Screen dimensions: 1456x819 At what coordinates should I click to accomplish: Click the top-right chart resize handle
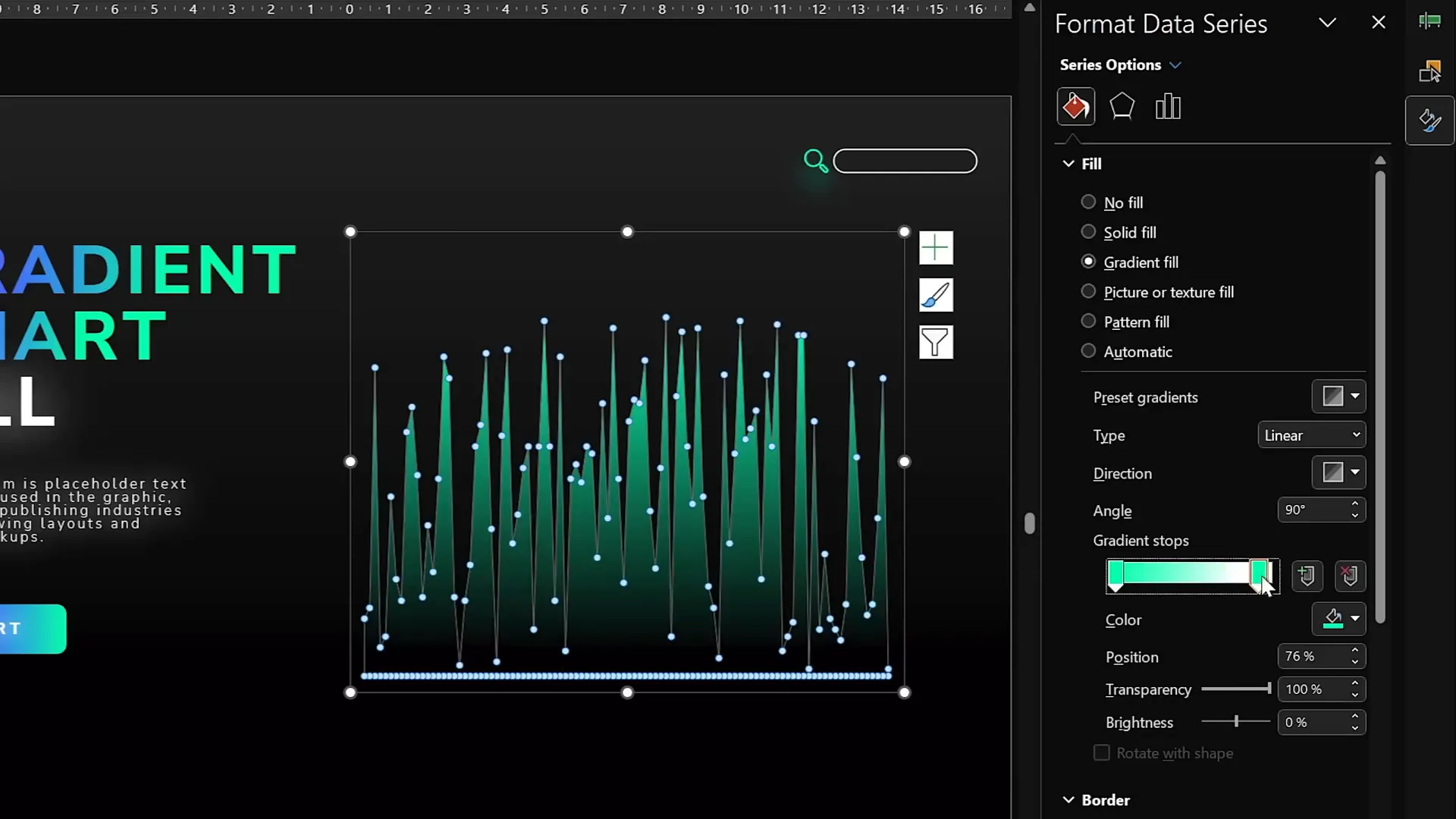tap(904, 232)
